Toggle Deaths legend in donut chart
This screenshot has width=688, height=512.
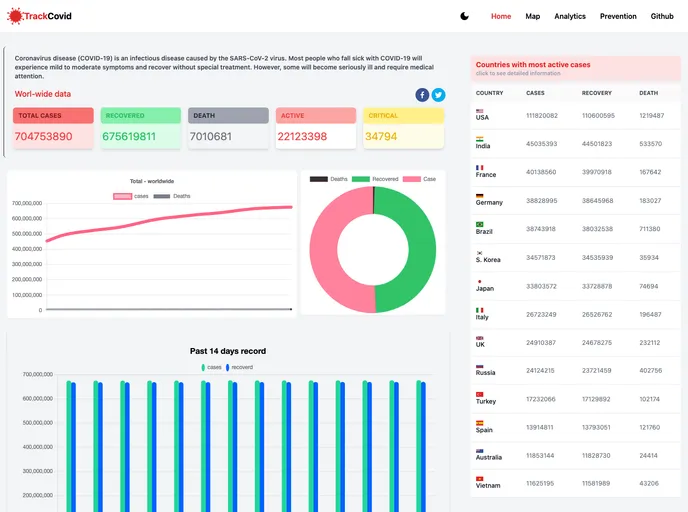pyautogui.click(x=319, y=179)
